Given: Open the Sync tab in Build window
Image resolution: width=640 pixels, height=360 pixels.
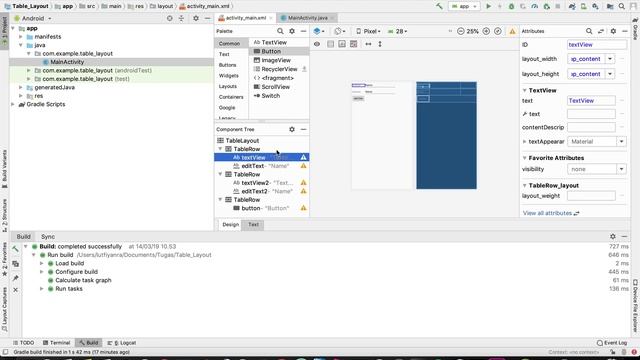Looking at the screenshot, I should [x=48, y=236].
